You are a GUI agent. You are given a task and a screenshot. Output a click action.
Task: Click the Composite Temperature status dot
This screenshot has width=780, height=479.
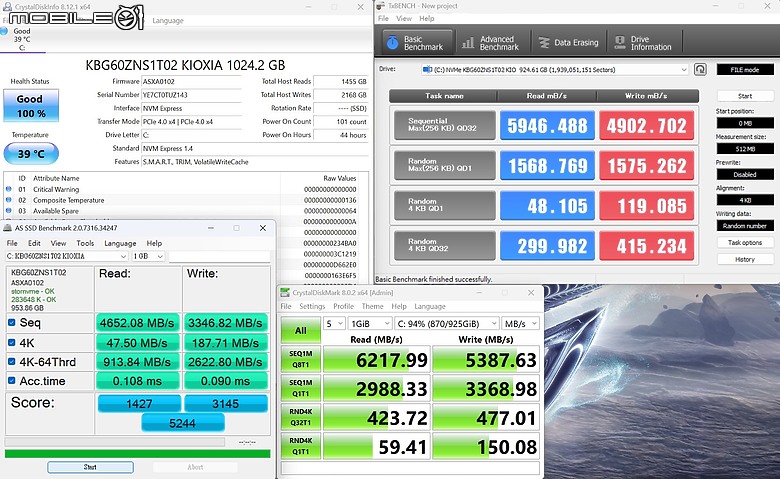click(8, 200)
